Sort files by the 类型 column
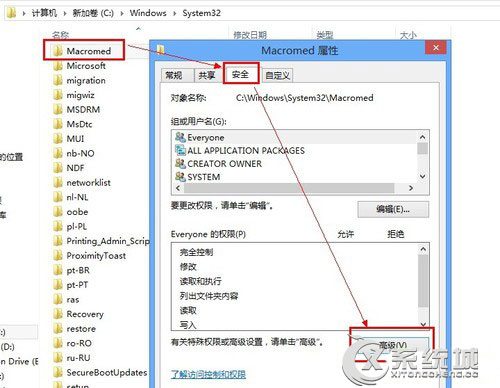 pyautogui.click(x=325, y=35)
